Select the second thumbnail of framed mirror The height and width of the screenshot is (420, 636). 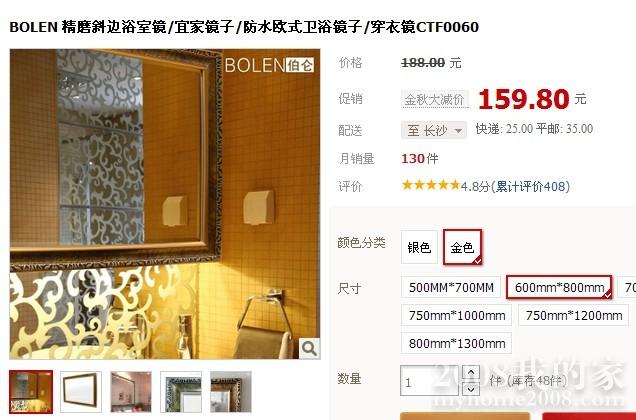[81, 392]
